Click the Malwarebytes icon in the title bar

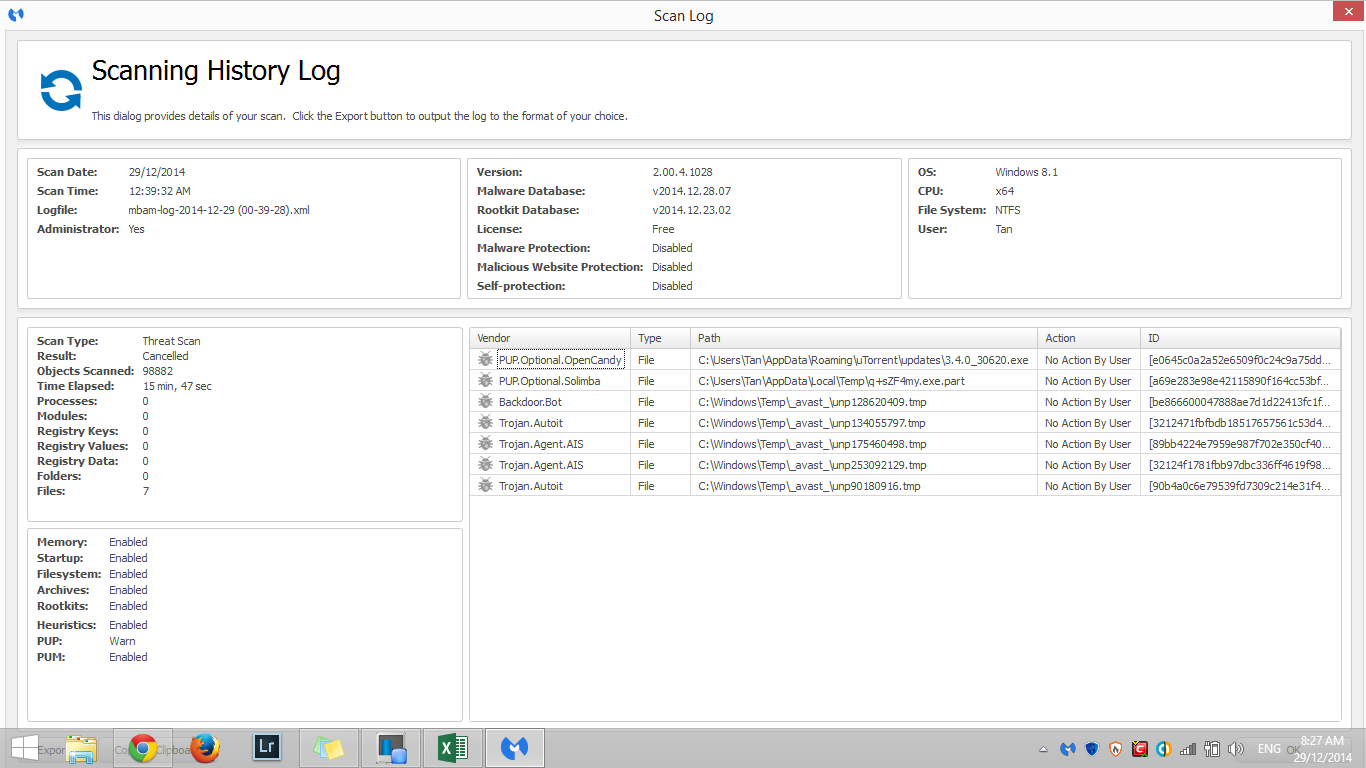click(x=15, y=15)
